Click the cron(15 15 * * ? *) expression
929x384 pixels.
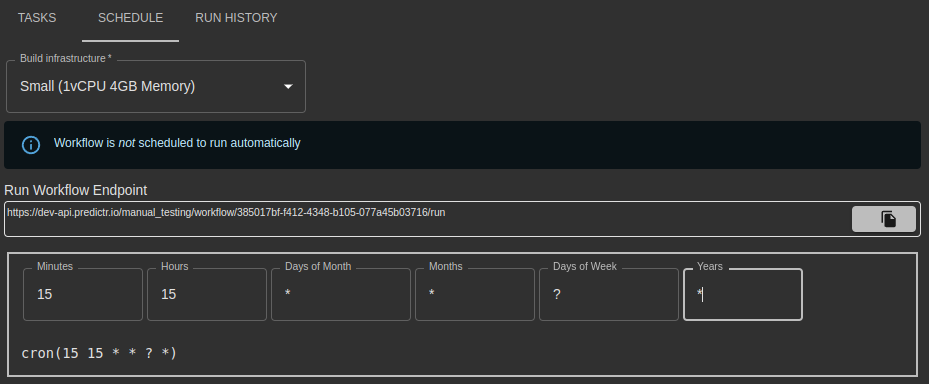pos(99,353)
